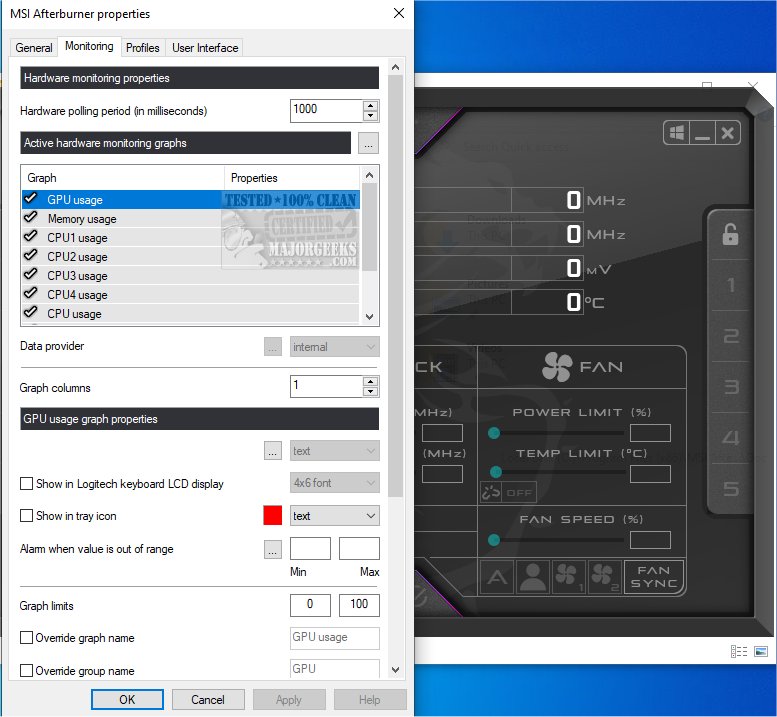Enable automatic fan mode A button
Screen dimensions: 777x717
pos(497,577)
